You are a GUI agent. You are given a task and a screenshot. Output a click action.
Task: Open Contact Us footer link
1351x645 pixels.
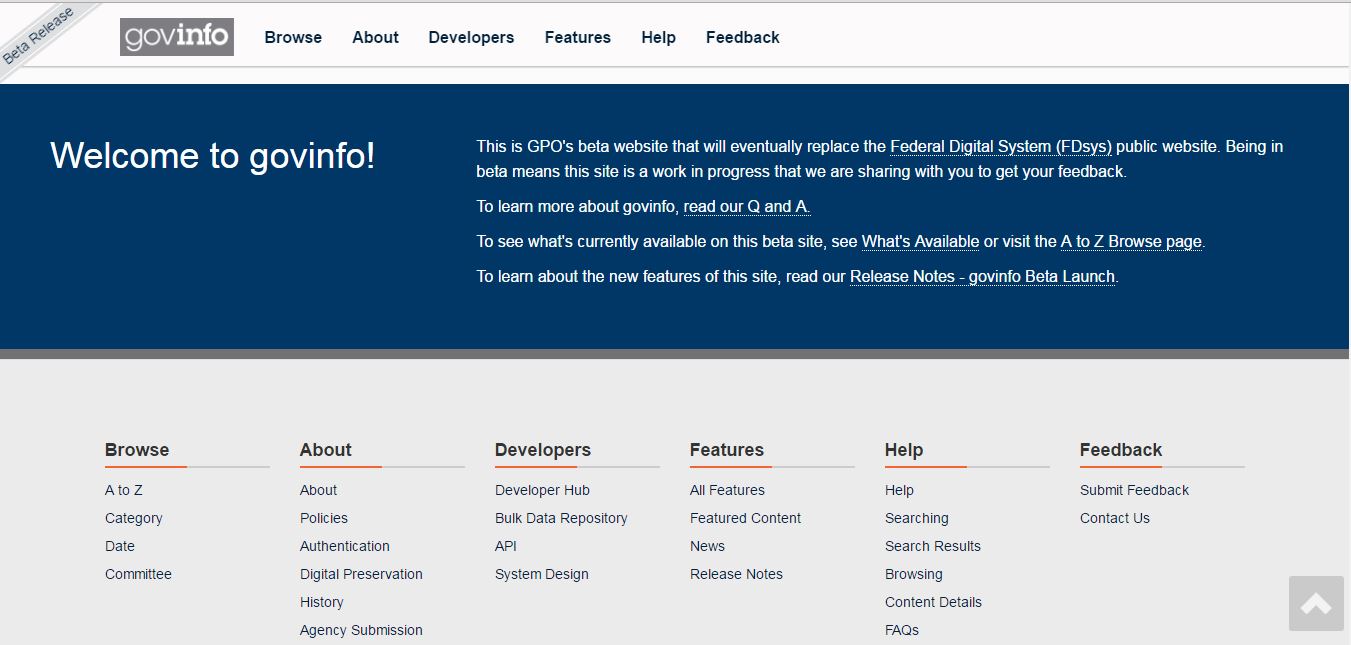tap(1115, 518)
